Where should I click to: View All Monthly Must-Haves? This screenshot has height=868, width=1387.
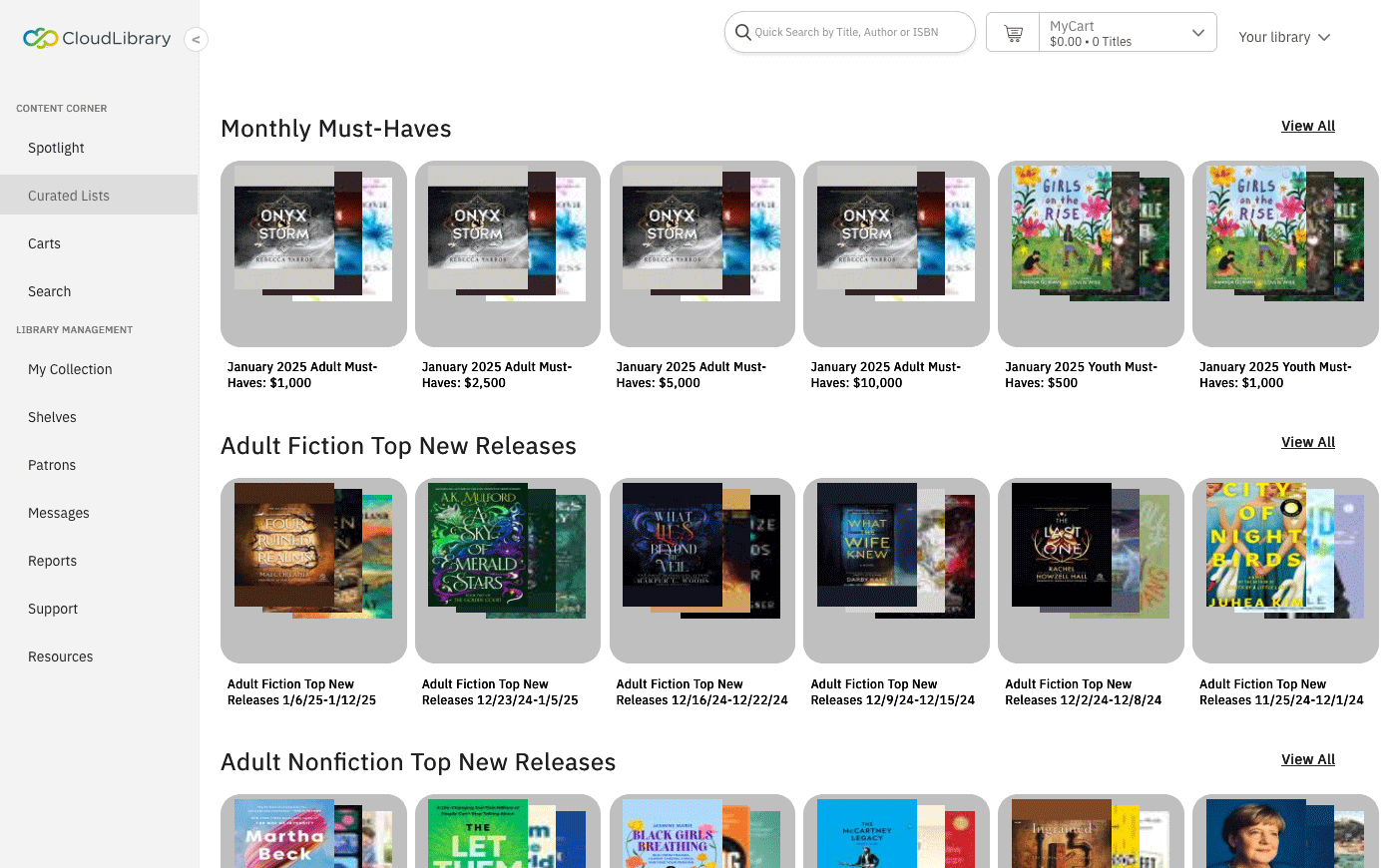(1307, 126)
